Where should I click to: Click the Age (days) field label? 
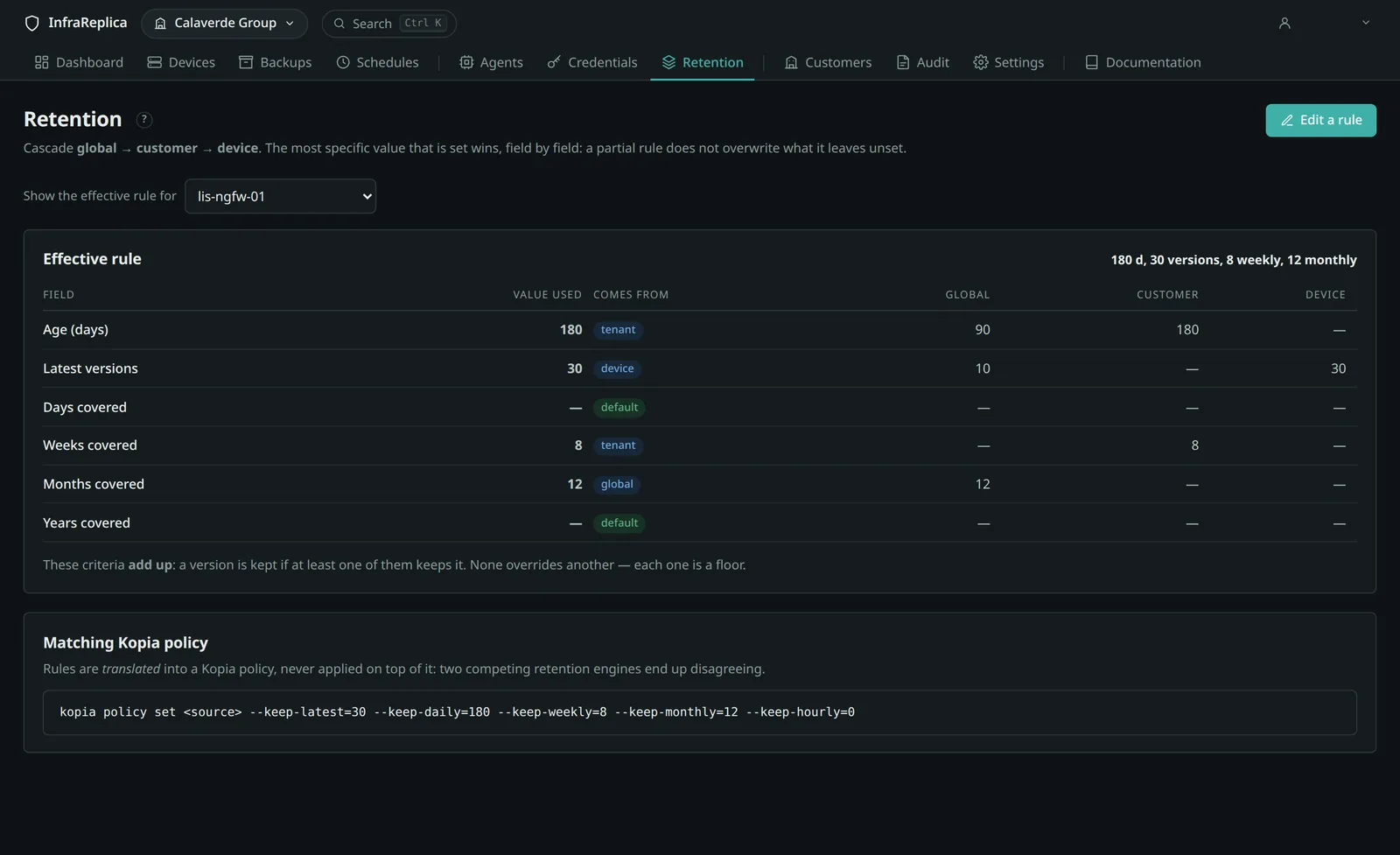[75, 330]
